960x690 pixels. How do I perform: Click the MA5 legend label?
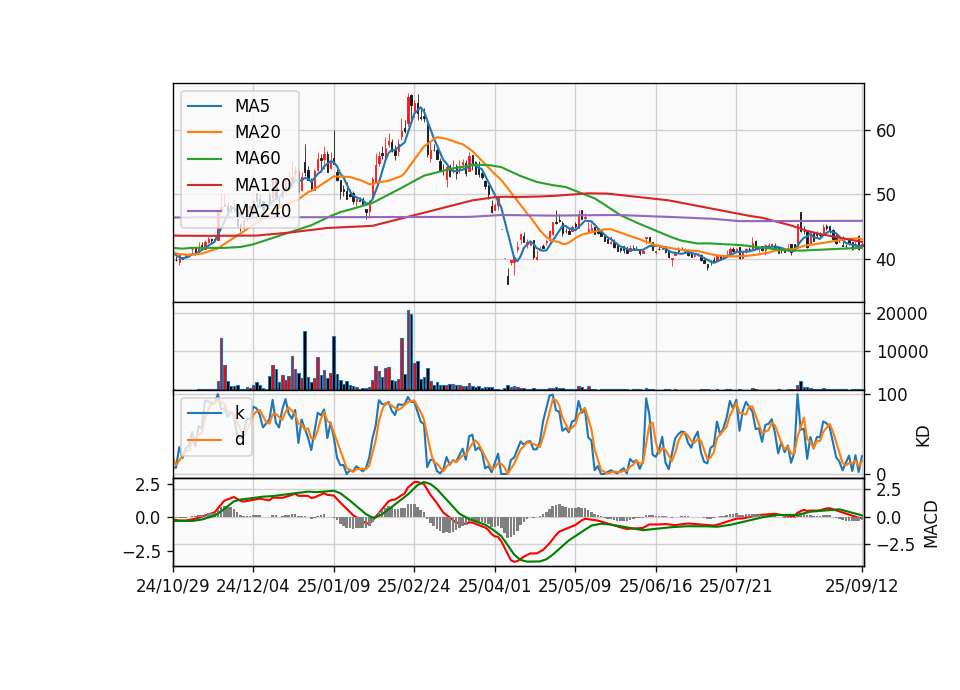coord(252,106)
